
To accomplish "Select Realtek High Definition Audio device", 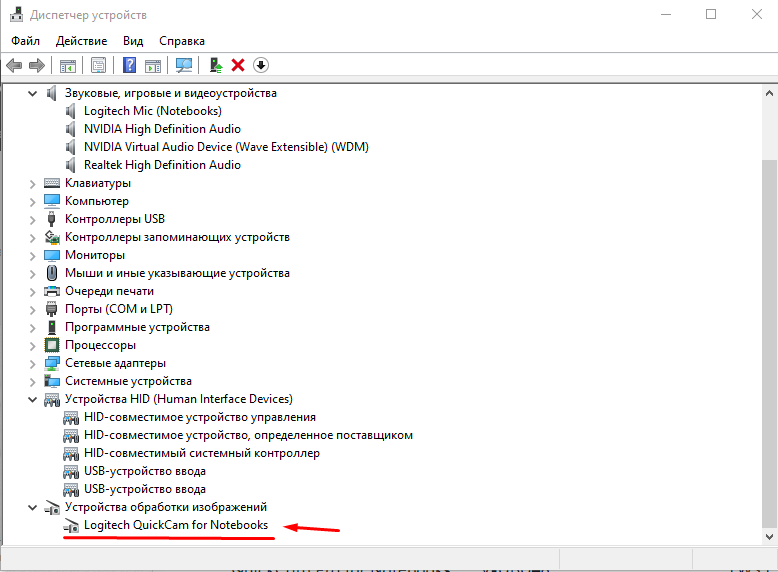I will tap(162, 165).
